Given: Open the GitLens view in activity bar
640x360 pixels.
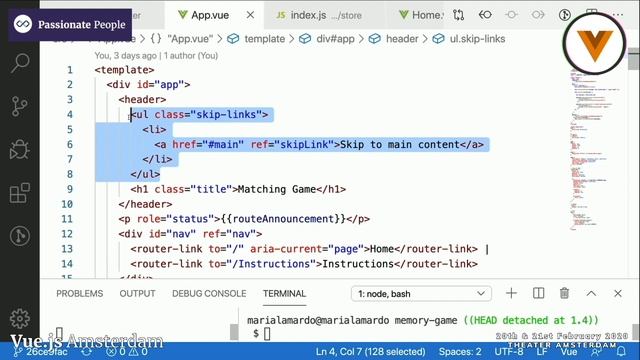Looking at the screenshot, I should point(20,236).
